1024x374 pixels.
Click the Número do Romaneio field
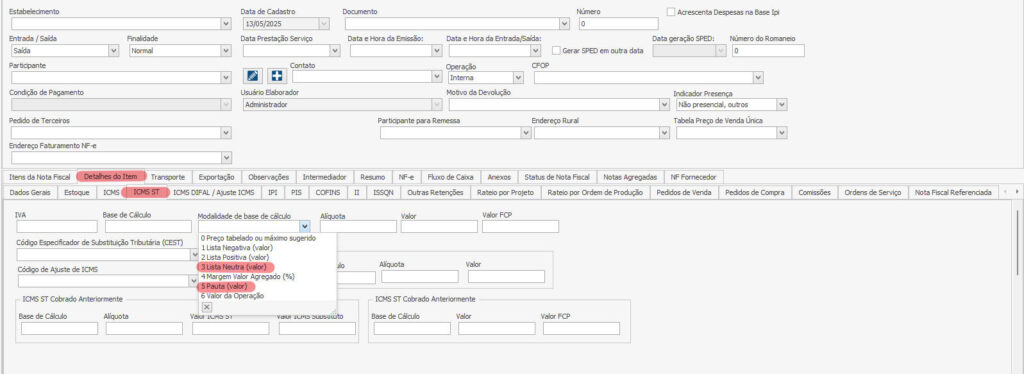pos(768,50)
